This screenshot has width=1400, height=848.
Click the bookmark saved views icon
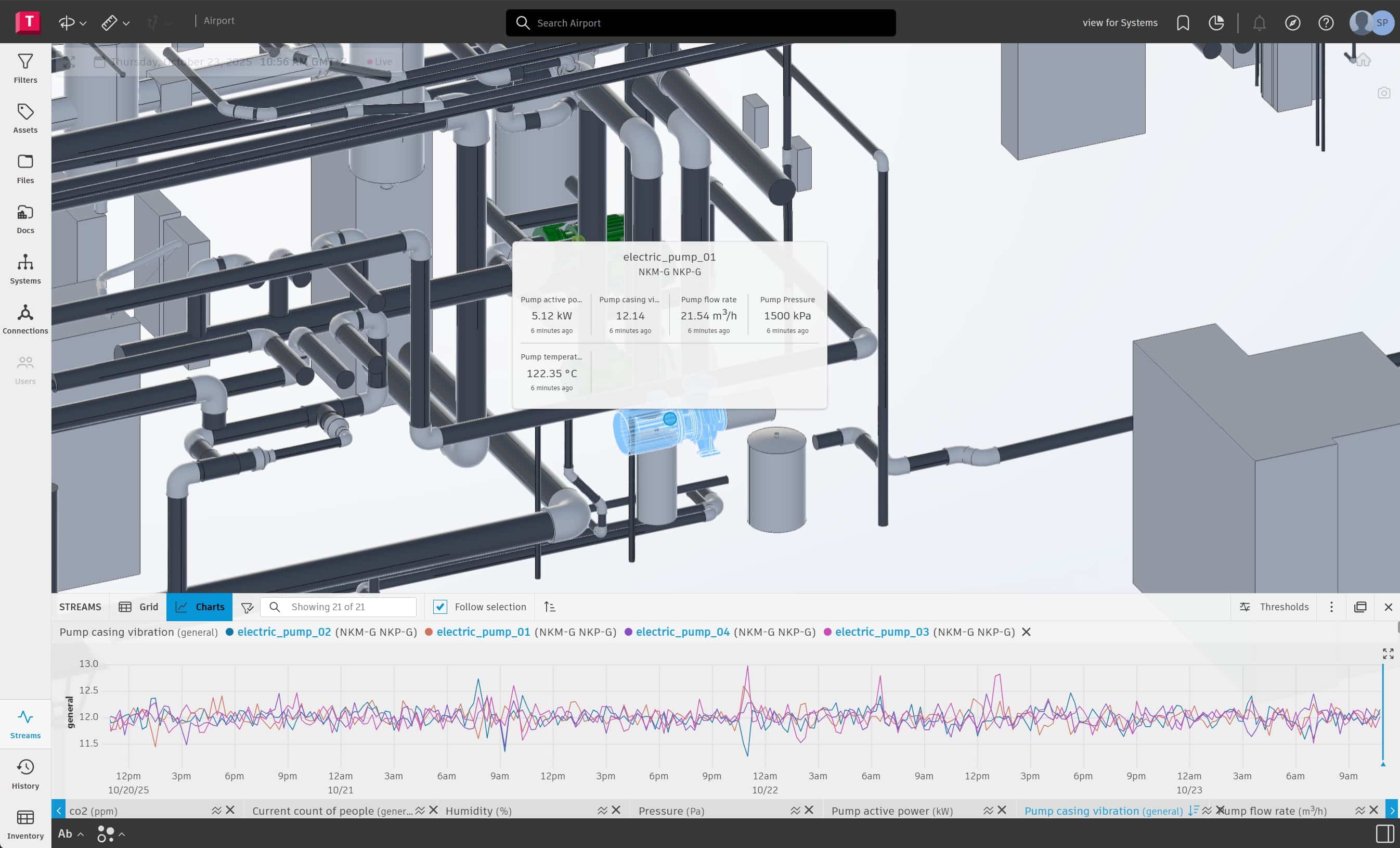(1183, 23)
